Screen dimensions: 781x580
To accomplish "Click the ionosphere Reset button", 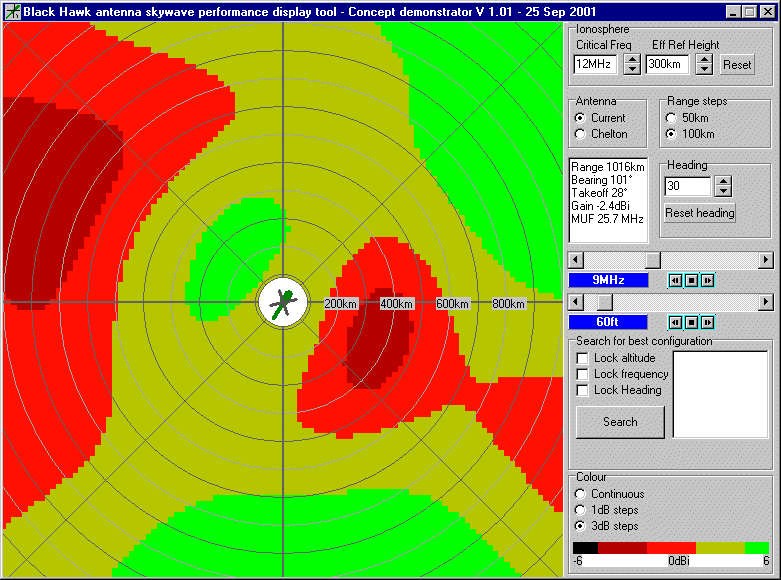I will 737,65.
